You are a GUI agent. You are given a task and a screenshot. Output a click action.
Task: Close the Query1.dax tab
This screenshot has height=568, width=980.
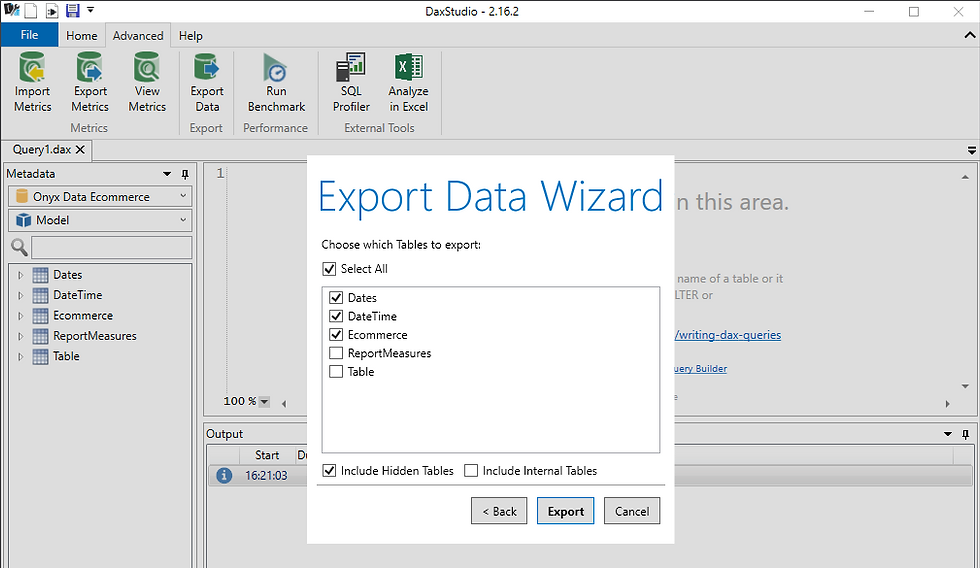pos(80,149)
